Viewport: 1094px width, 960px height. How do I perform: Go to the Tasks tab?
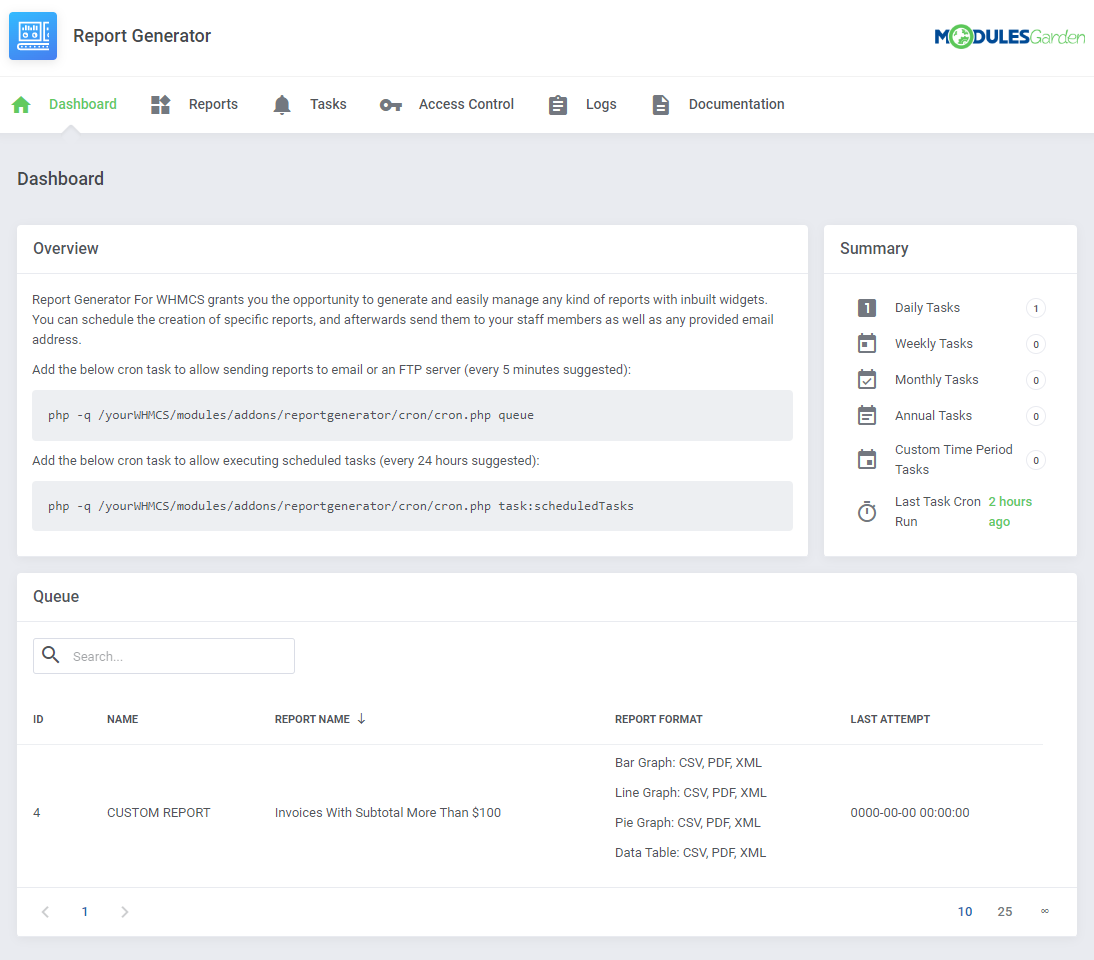328,104
